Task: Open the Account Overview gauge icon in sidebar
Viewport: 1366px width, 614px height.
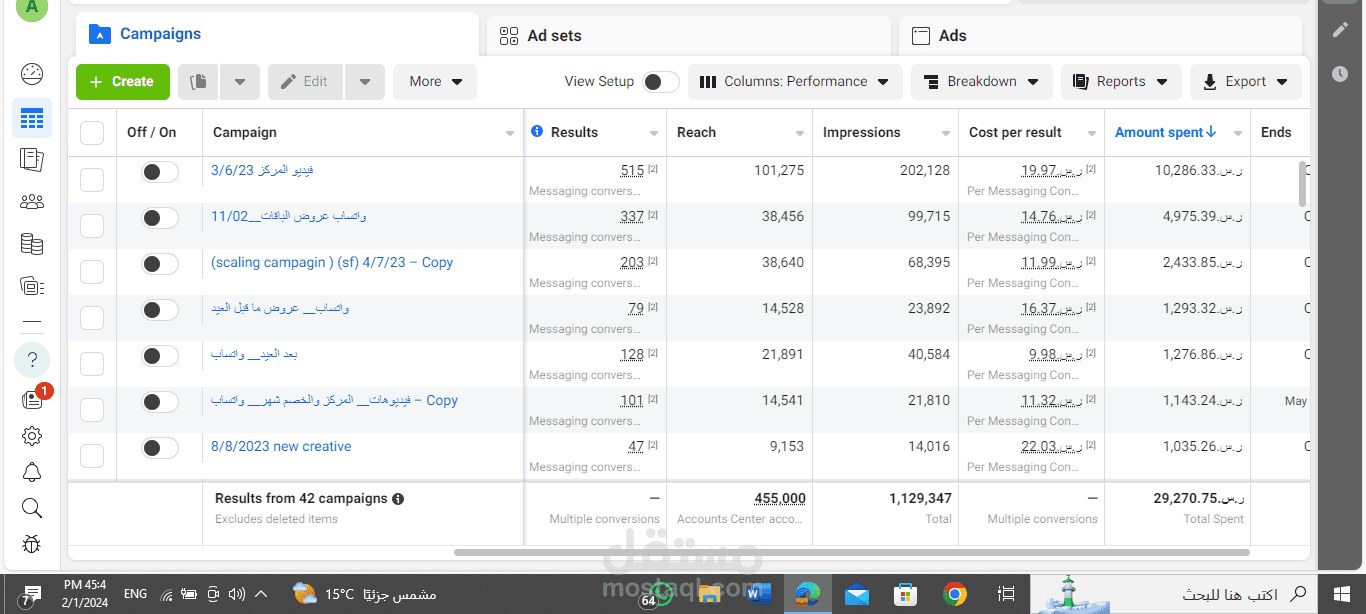Action: point(32,74)
